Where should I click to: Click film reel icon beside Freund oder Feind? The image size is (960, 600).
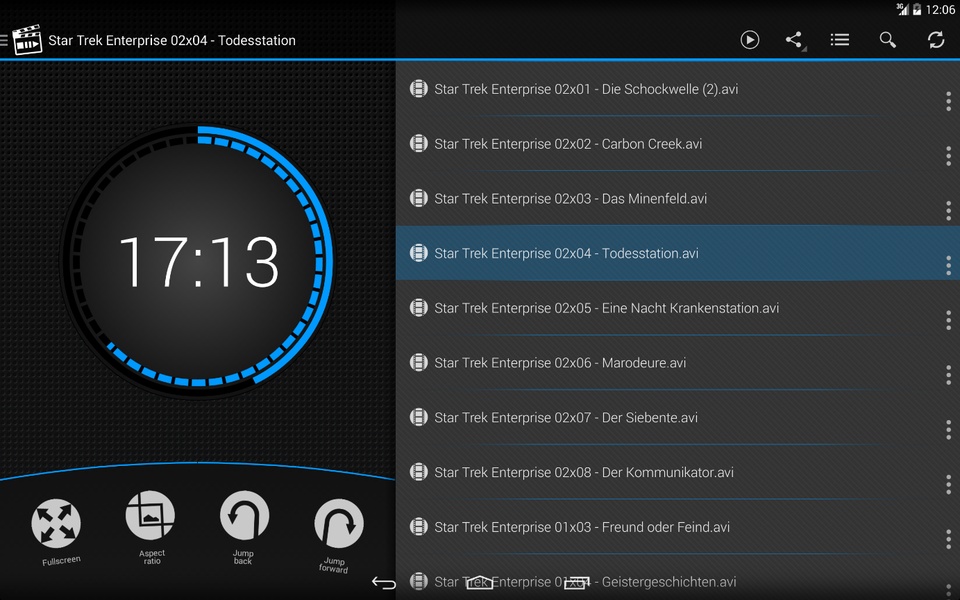point(419,527)
